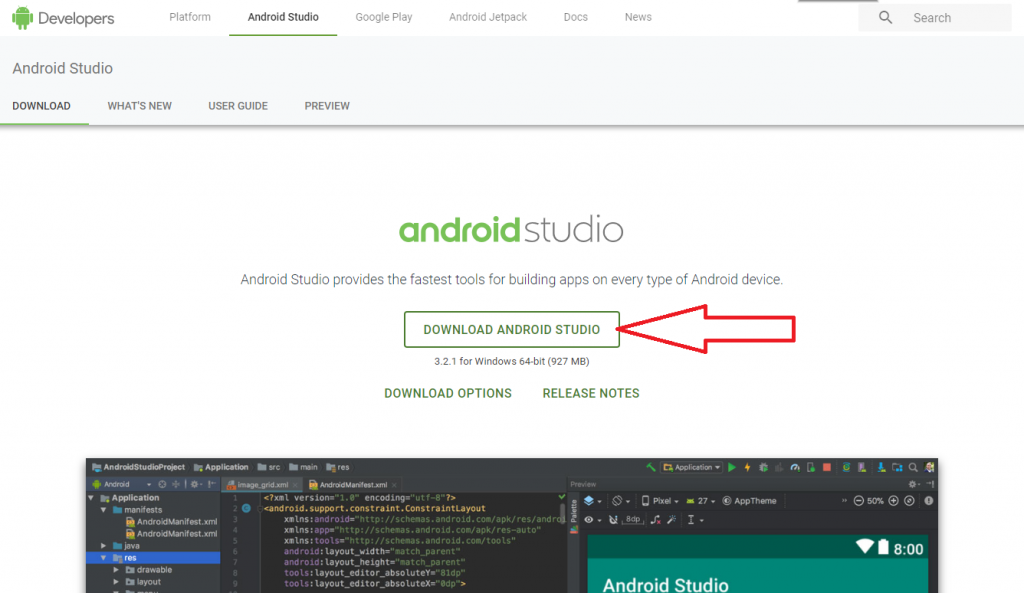
Task: Click the device file explorer icon
Action: [897, 467]
